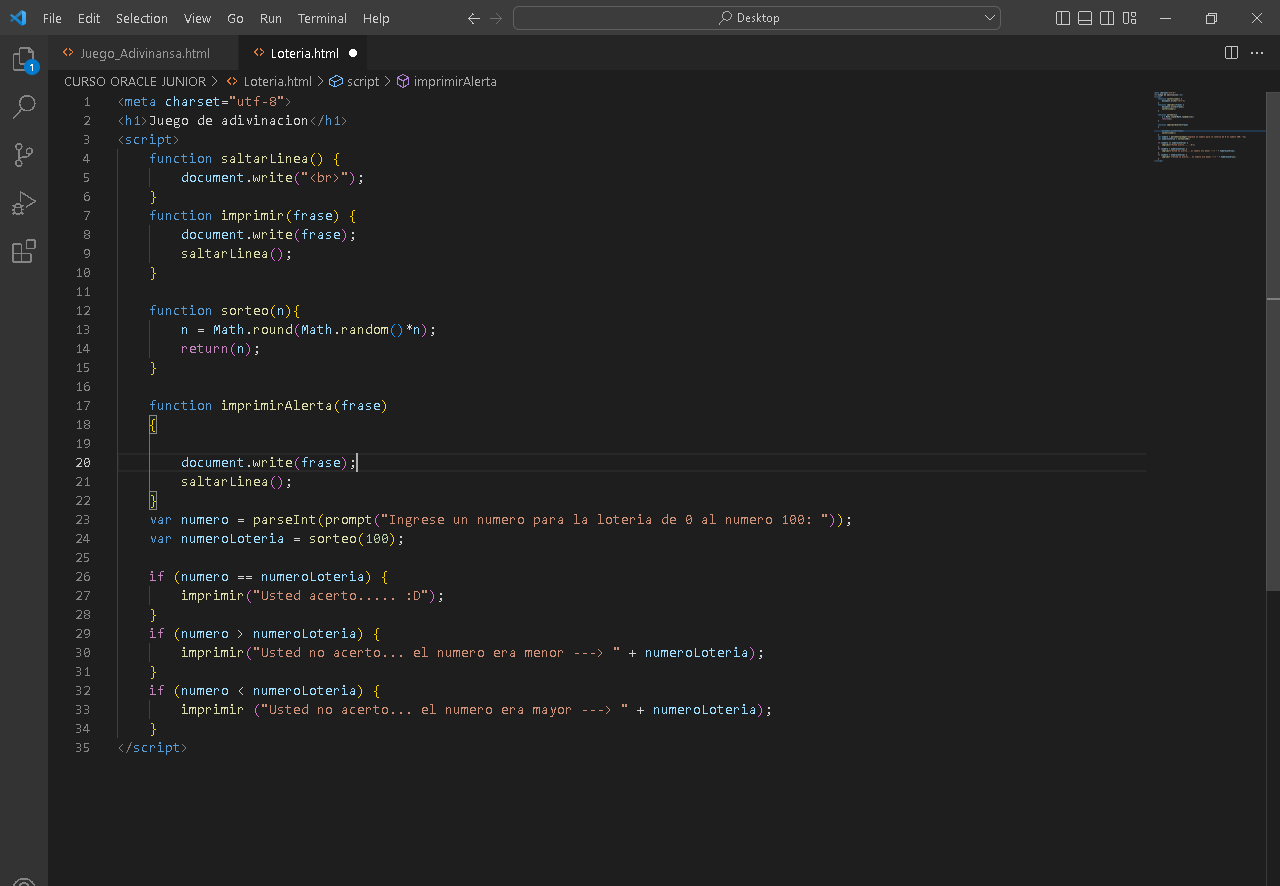Click line number 26 in the gutter
This screenshot has height=886, width=1280.
pos(82,576)
